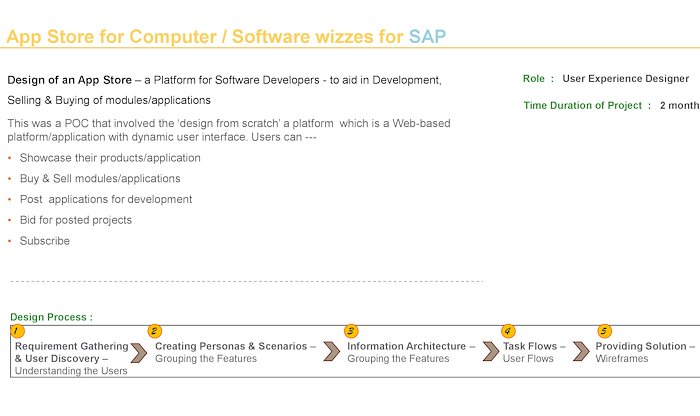
Task: Click the chevron arrow after Requirement Gathering
Action: pyautogui.click(x=139, y=353)
